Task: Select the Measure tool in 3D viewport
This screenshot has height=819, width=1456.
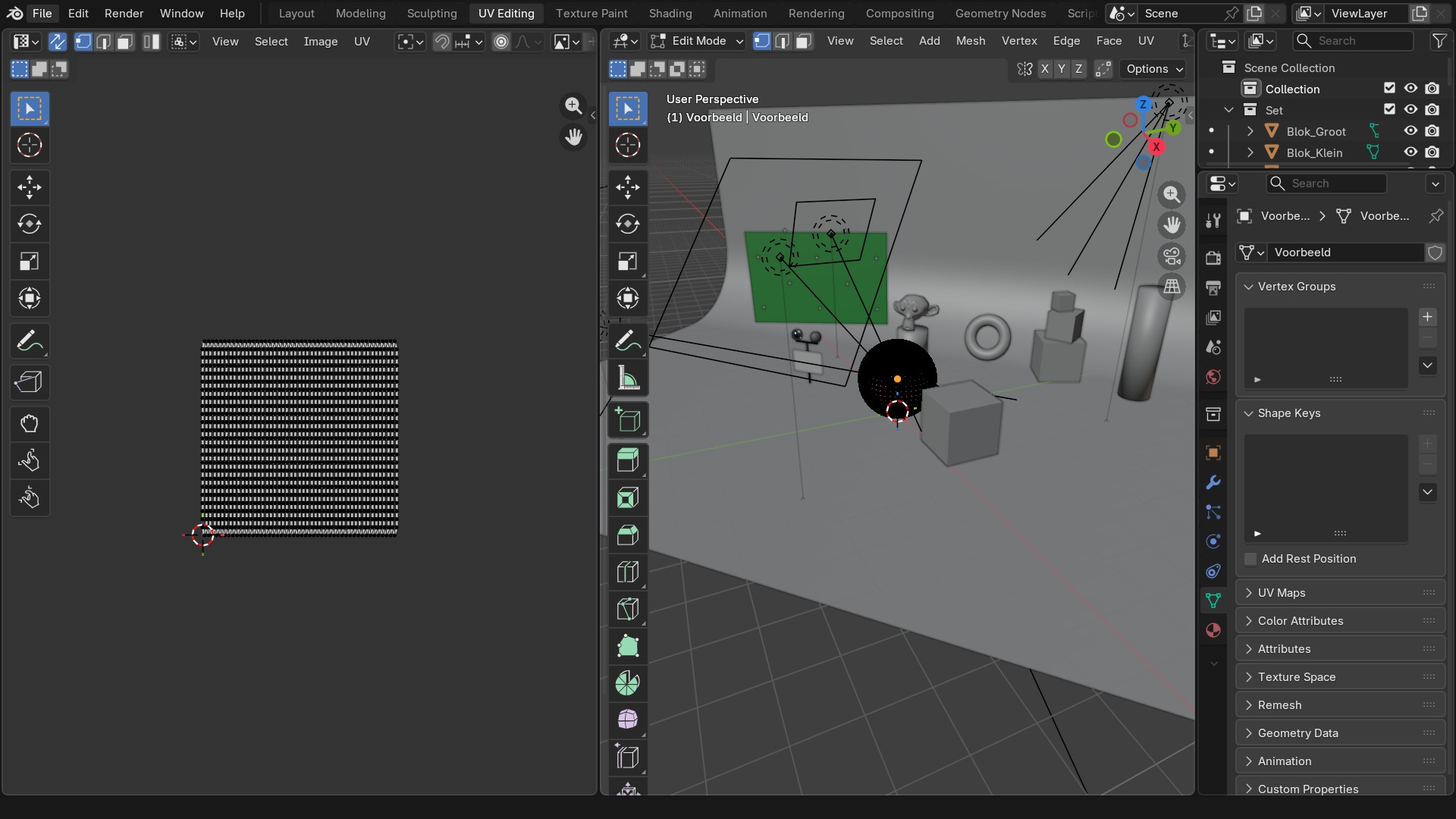Action: tap(628, 378)
